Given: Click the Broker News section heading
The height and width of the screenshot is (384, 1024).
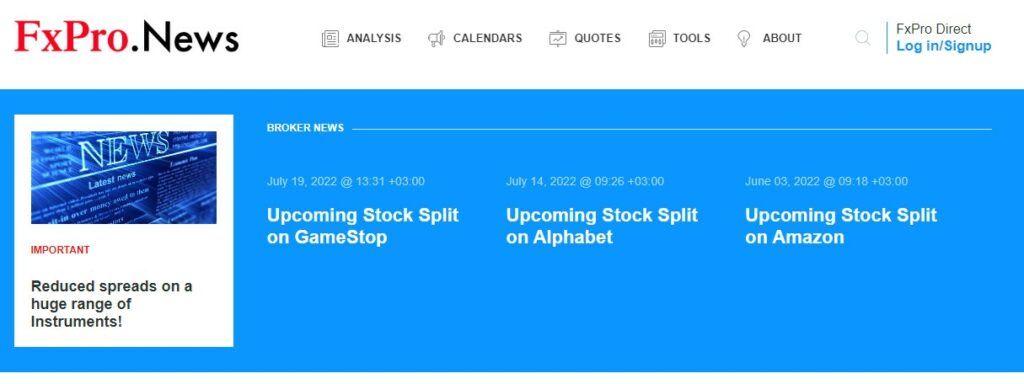Looking at the screenshot, I should (305, 128).
